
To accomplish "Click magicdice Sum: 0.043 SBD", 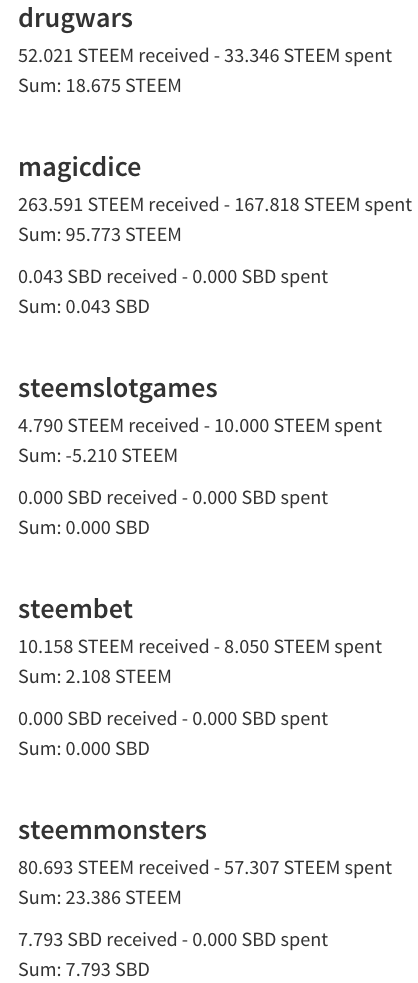I will click(x=84, y=307).
